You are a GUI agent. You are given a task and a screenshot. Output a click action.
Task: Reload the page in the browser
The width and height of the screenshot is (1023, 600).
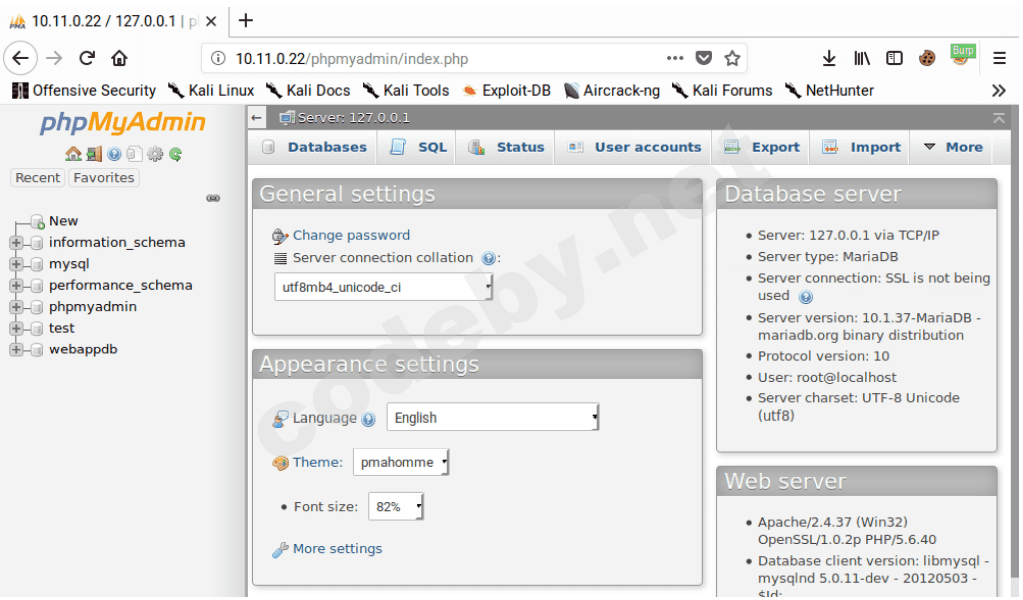(87, 58)
